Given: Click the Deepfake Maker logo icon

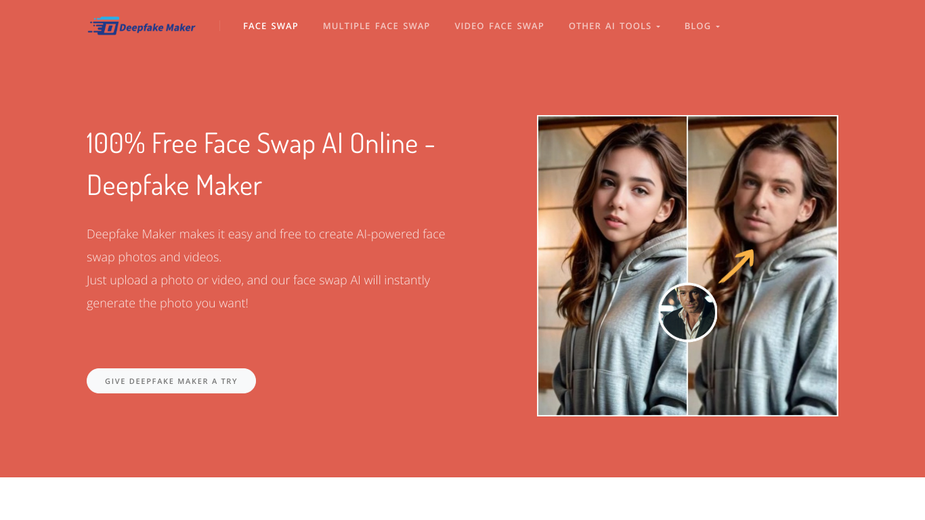Looking at the screenshot, I should click(104, 26).
